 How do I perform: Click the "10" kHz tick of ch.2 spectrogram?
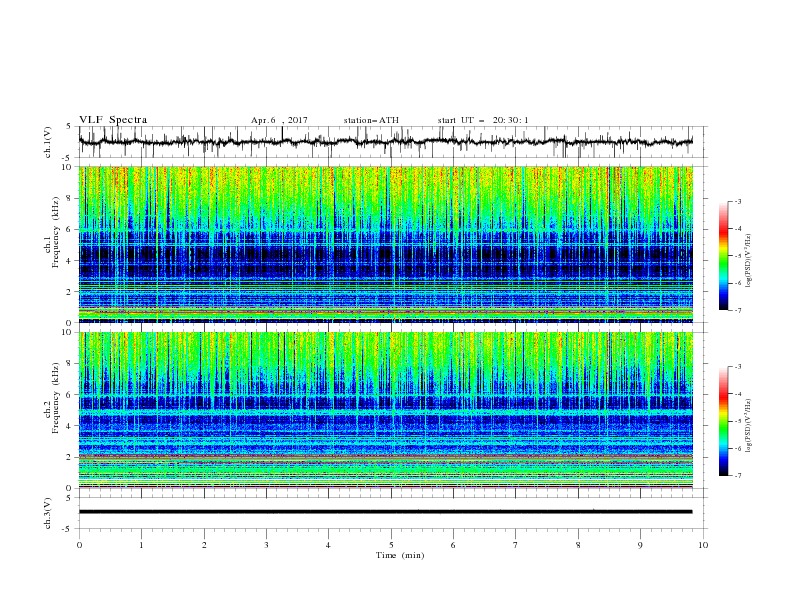point(67,332)
